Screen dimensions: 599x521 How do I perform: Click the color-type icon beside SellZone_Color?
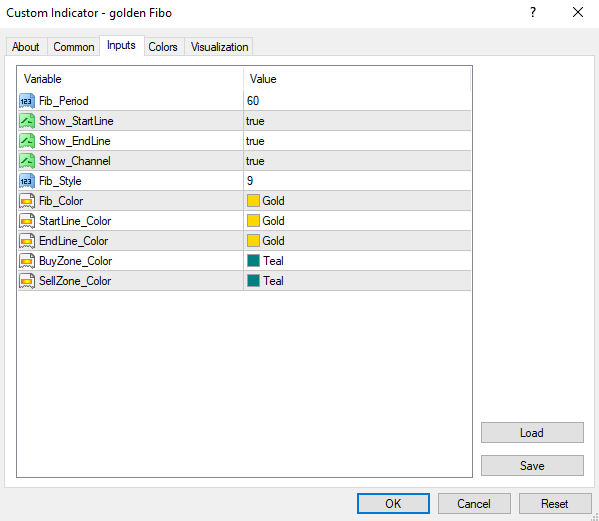click(x=27, y=281)
